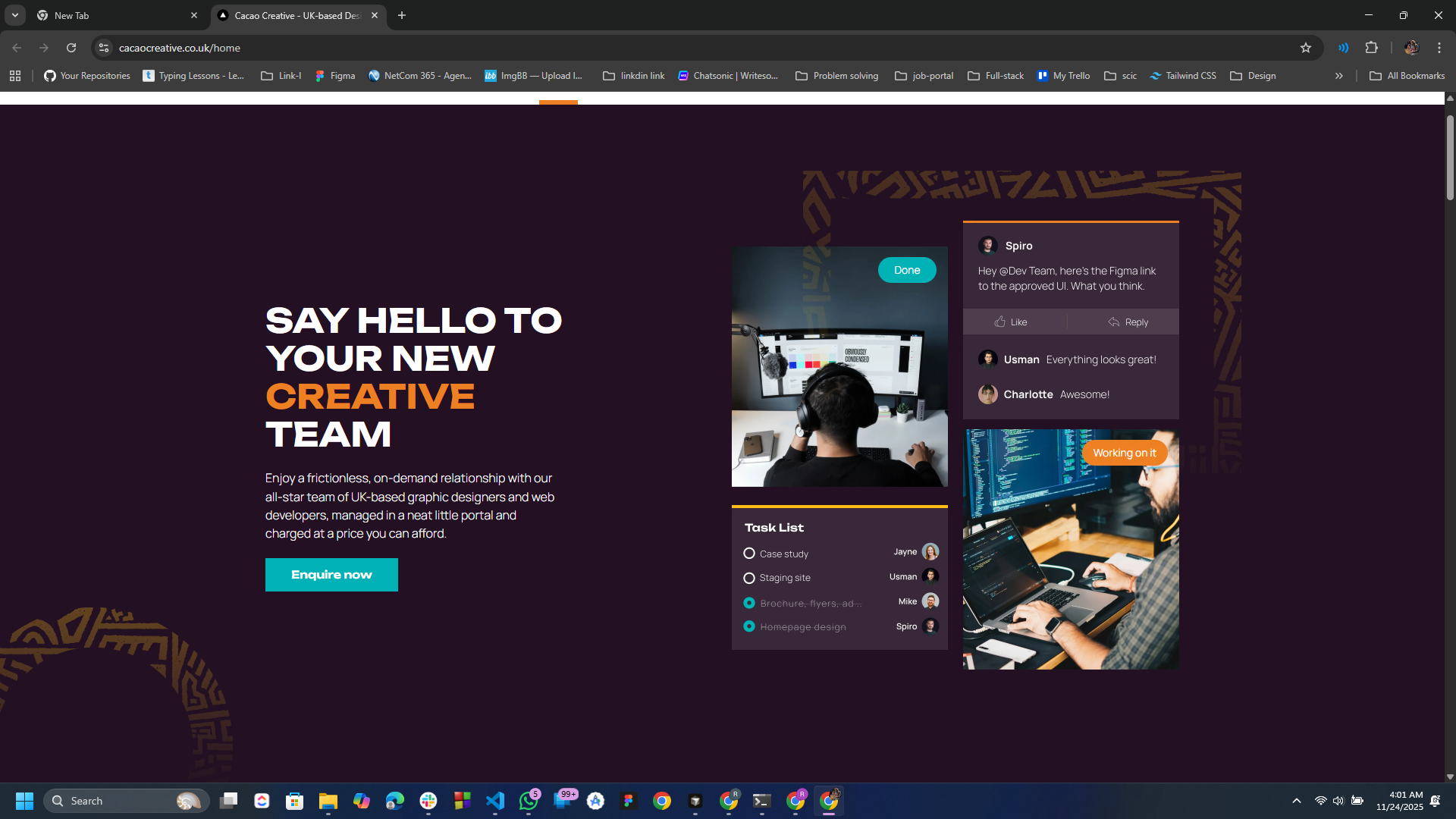Open Visual Studio Code from the taskbar

[495, 801]
